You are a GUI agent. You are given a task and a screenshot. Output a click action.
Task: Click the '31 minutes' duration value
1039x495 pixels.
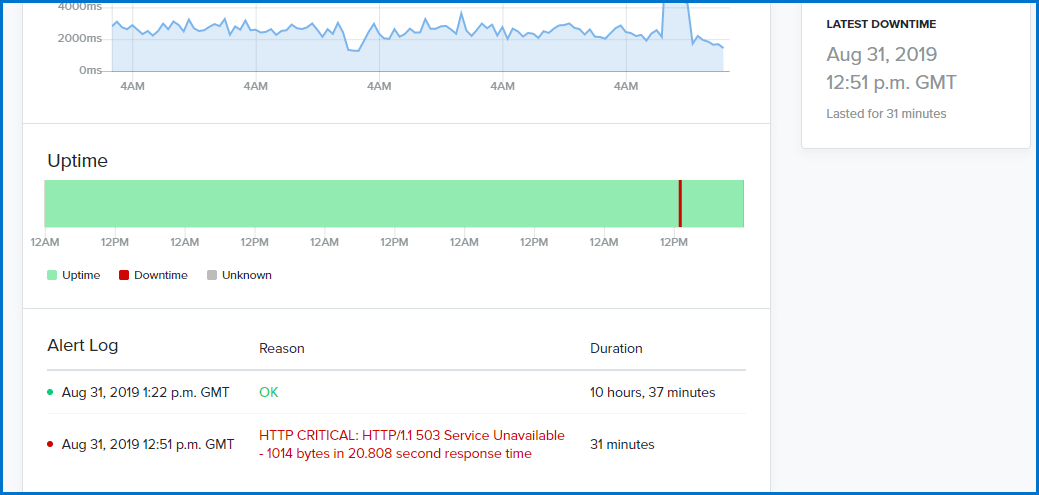[x=622, y=445]
